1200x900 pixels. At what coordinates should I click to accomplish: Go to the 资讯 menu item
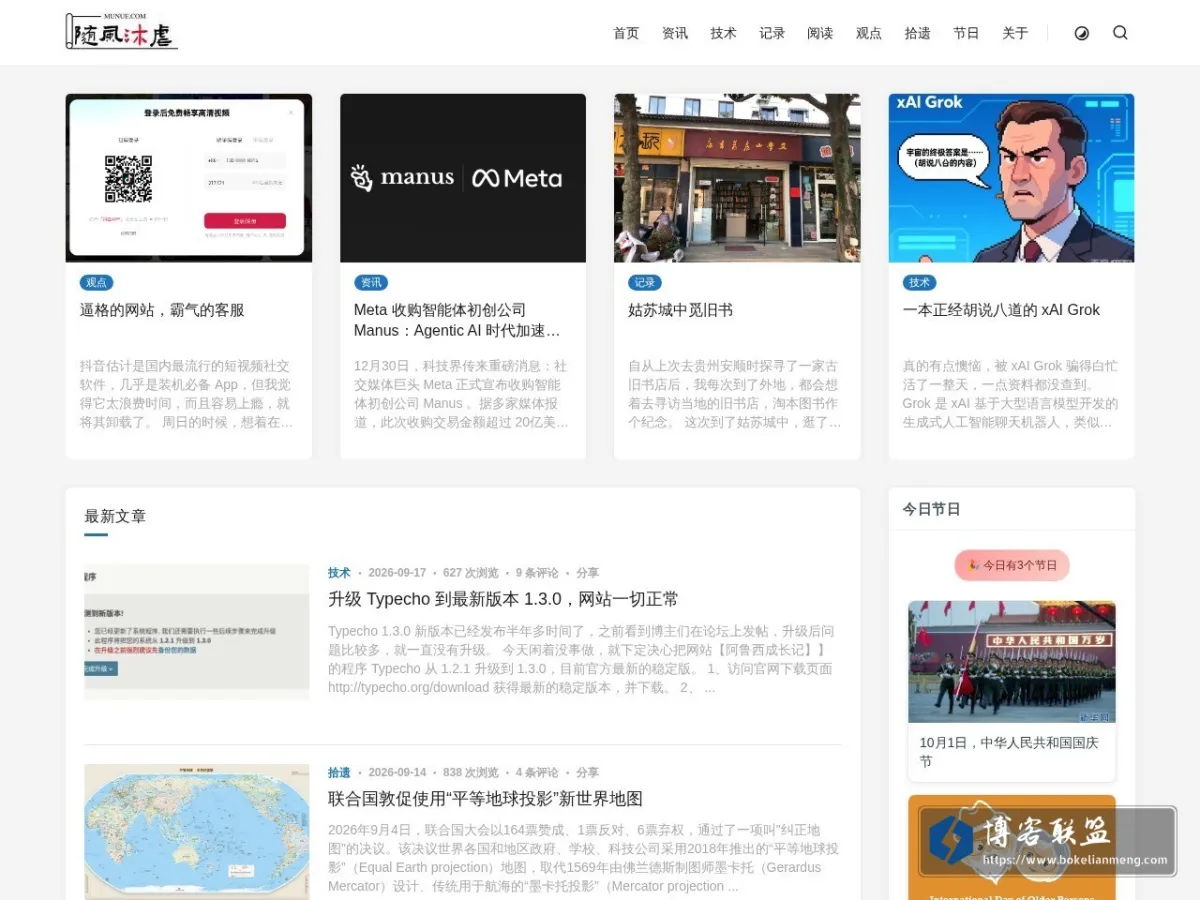tap(675, 33)
